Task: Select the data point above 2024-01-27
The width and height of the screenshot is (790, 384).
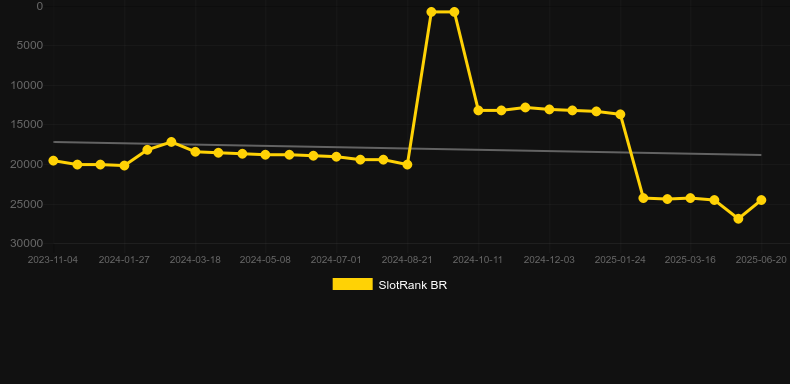Action: (124, 165)
